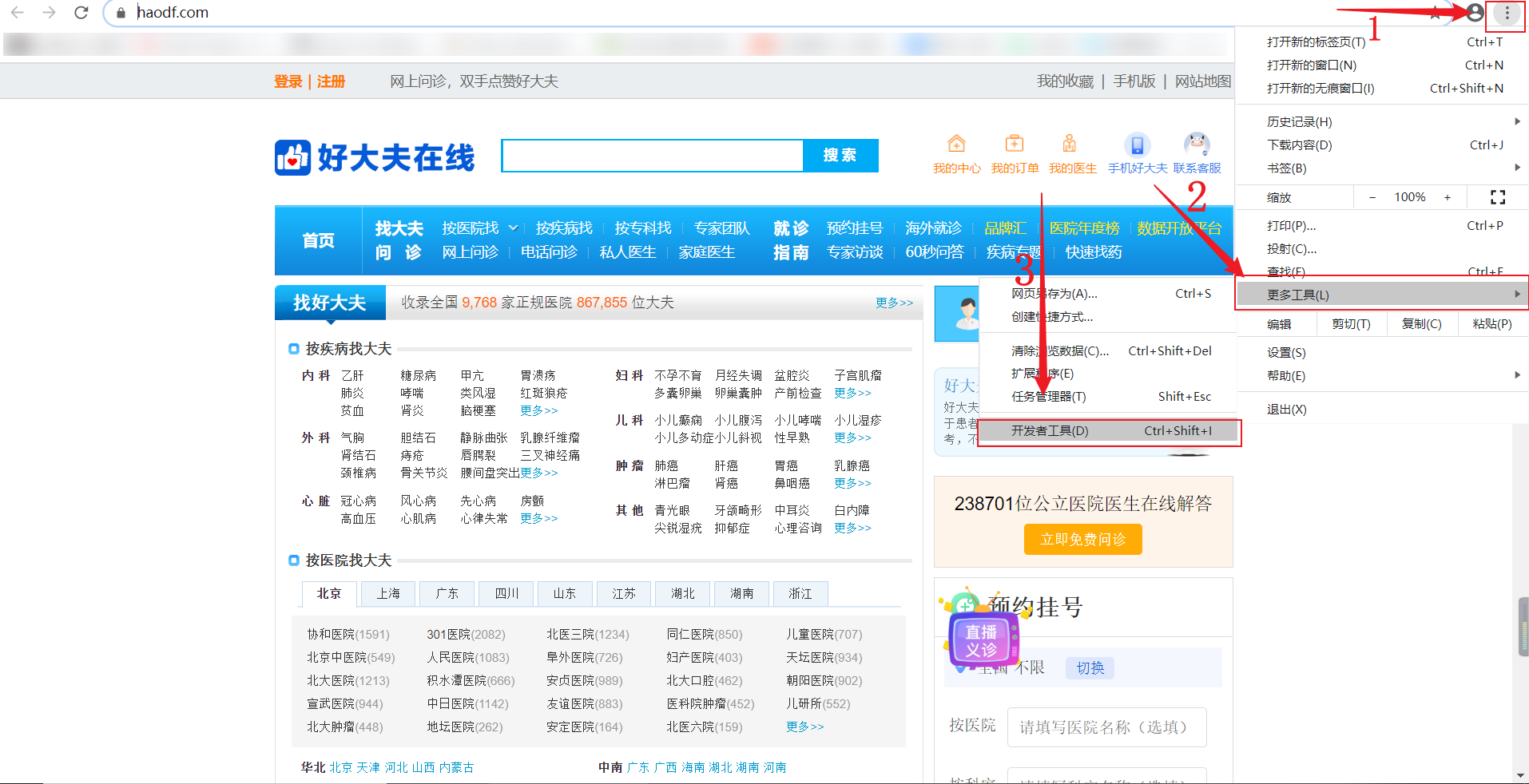Open 我的医生 icon

click(1070, 144)
